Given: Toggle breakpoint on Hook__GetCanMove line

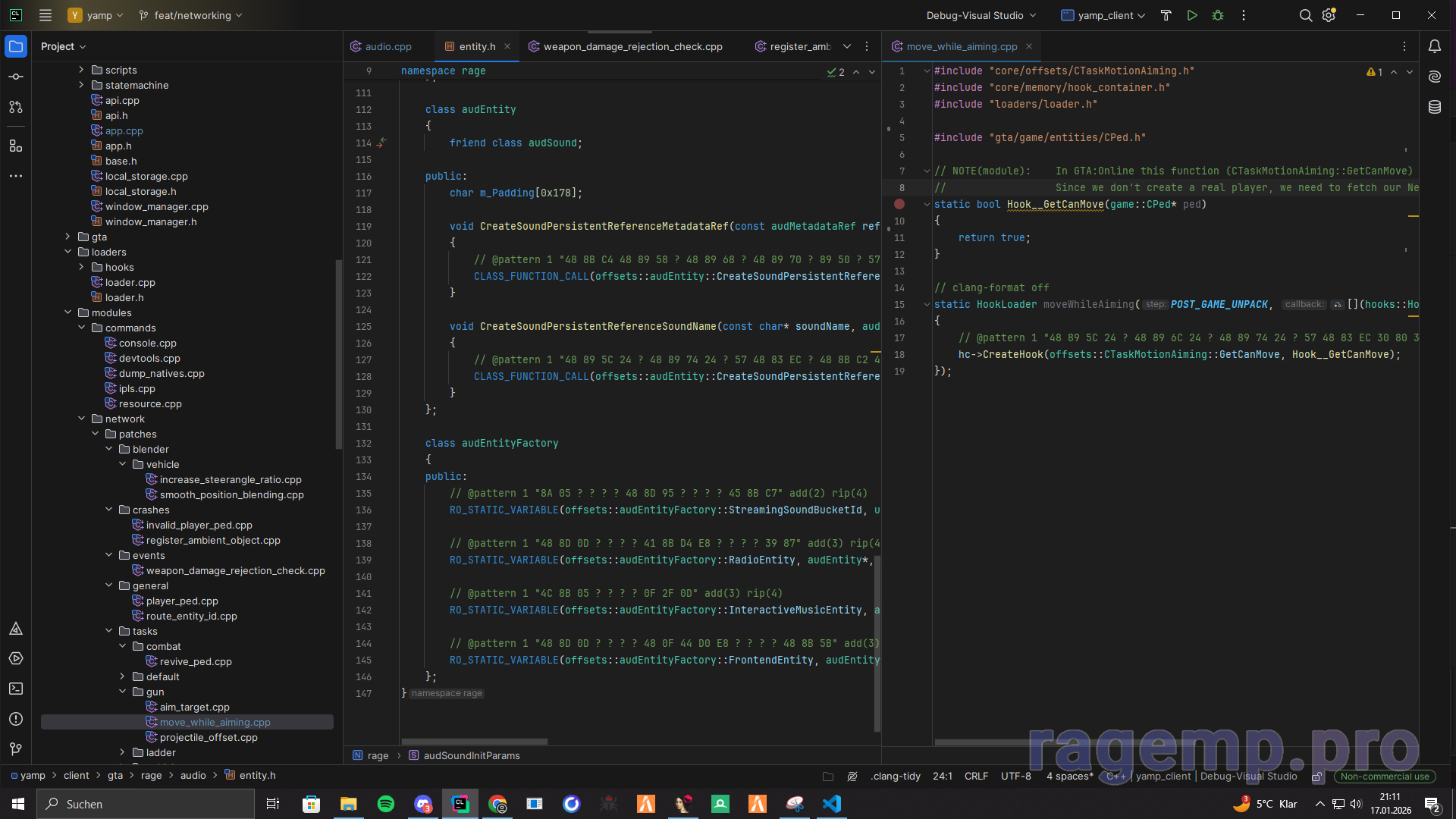Looking at the screenshot, I should tap(899, 204).
